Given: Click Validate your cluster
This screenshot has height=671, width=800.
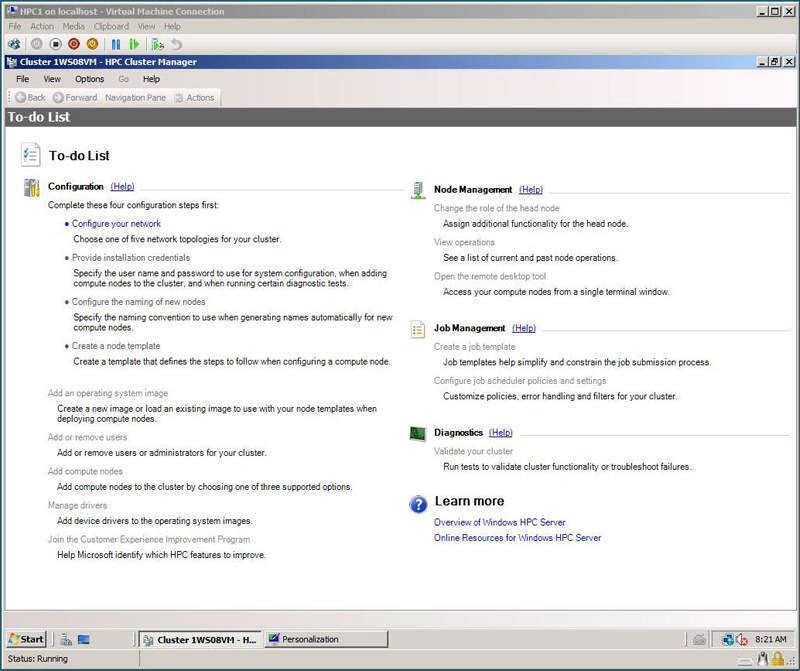Looking at the screenshot, I should pyautogui.click(x=473, y=451).
